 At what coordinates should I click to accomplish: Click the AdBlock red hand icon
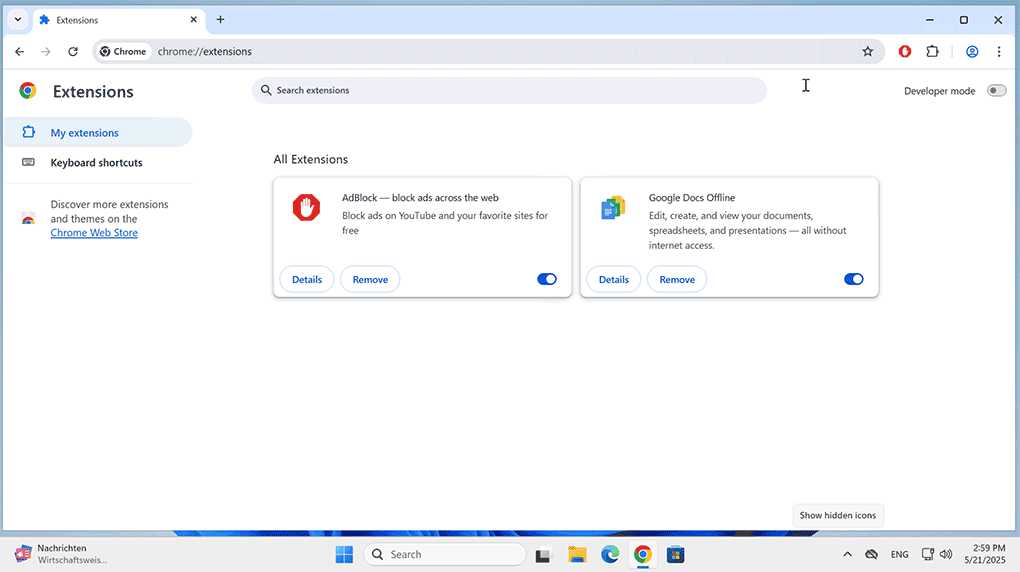pyautogui.click(x=306, y=208)
